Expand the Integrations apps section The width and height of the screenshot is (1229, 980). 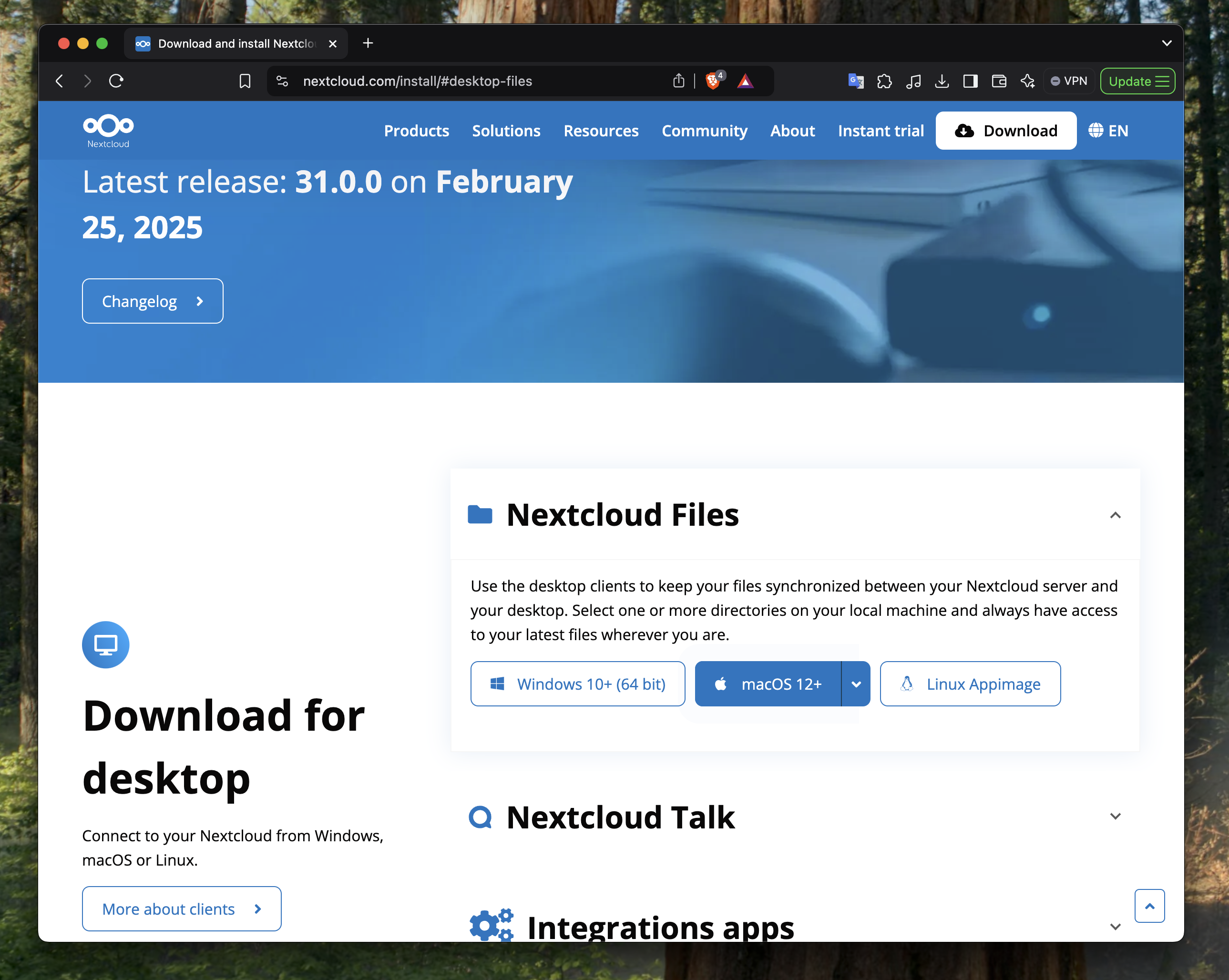pyautogui.click(x=1115, y=927)
